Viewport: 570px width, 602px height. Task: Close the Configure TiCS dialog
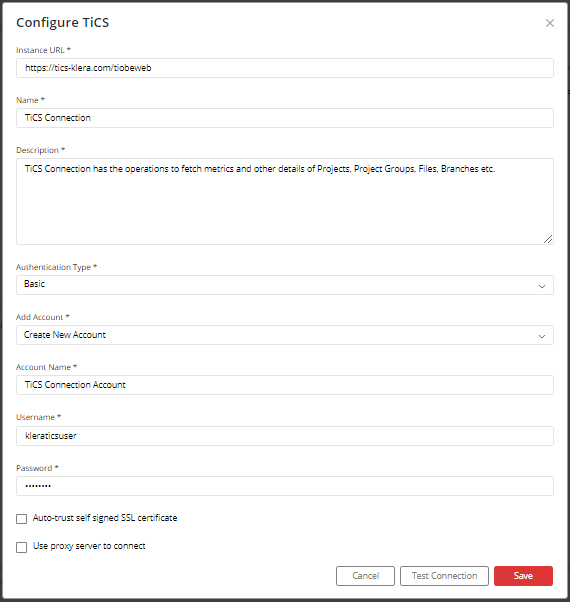(x=550, y=23)
